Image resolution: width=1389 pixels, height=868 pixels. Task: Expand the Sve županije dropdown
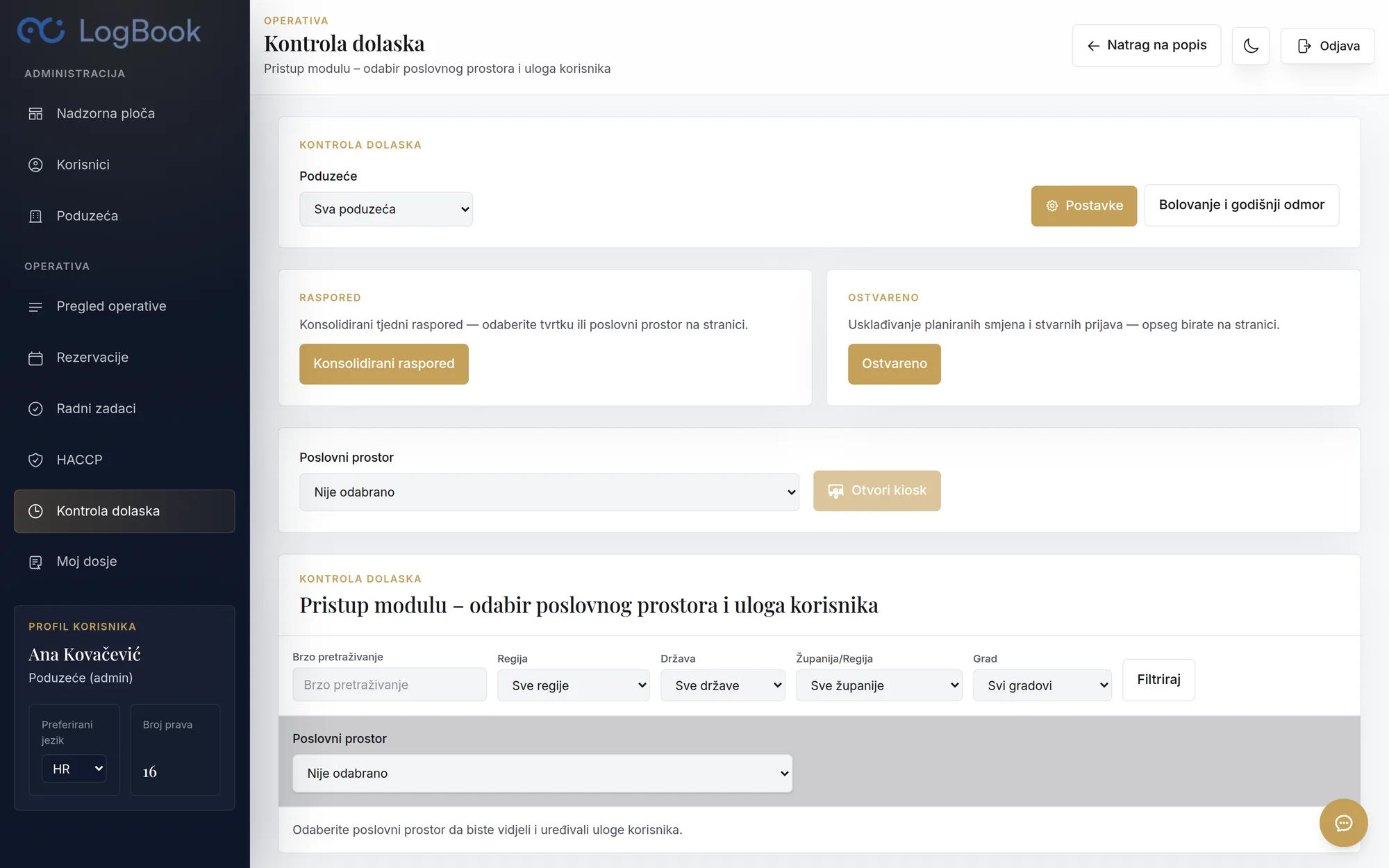[x=879, y=685]
